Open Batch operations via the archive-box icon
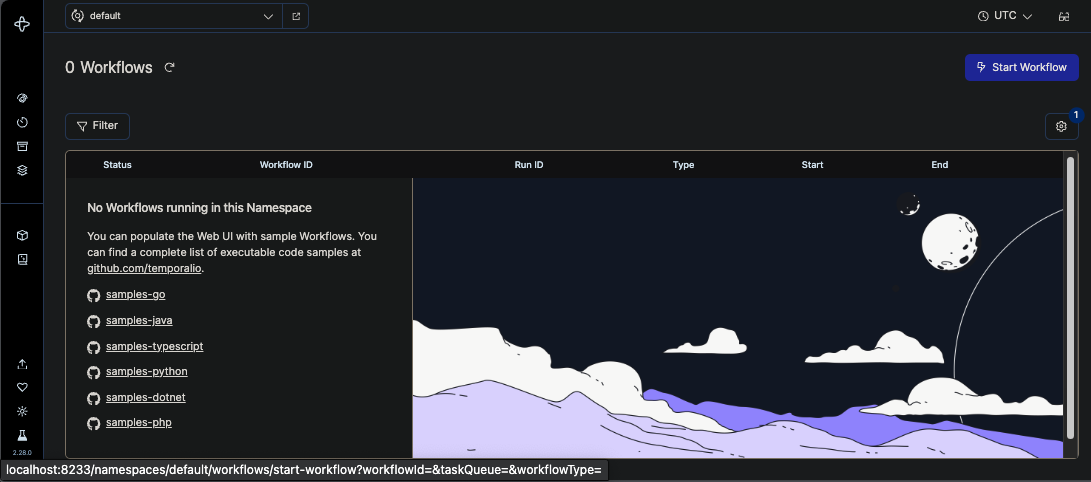The width and height of the screenshot is (1091, 482). [22, 146]
